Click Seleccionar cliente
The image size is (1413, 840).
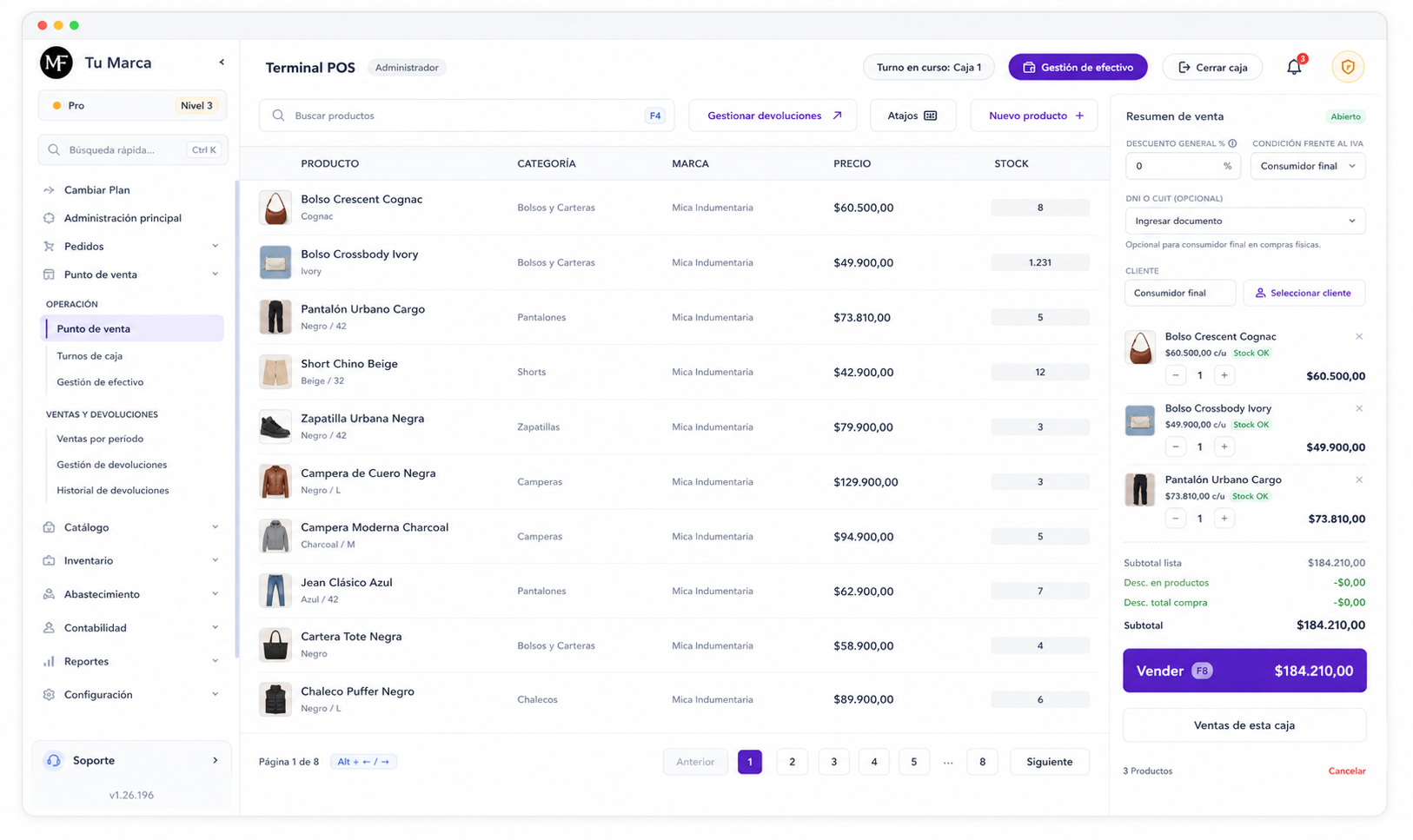pos(1304,293)
